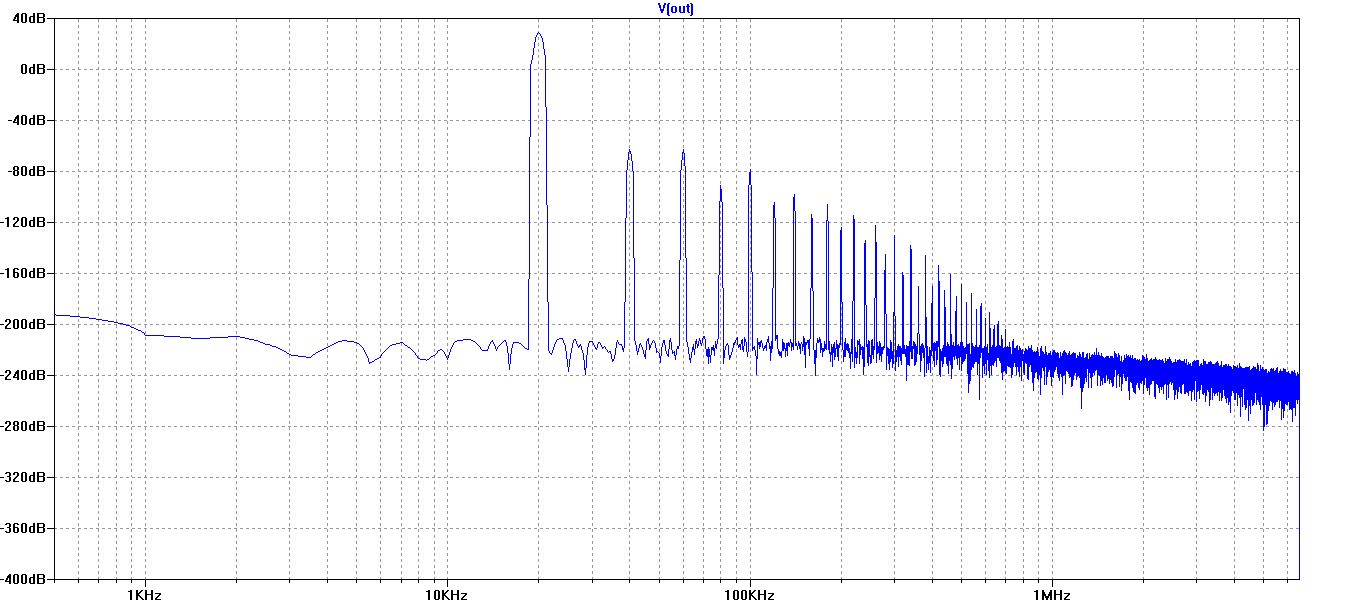Click the -80dB axis label
Screen dimensions: 1362x605
coord(28,172)
